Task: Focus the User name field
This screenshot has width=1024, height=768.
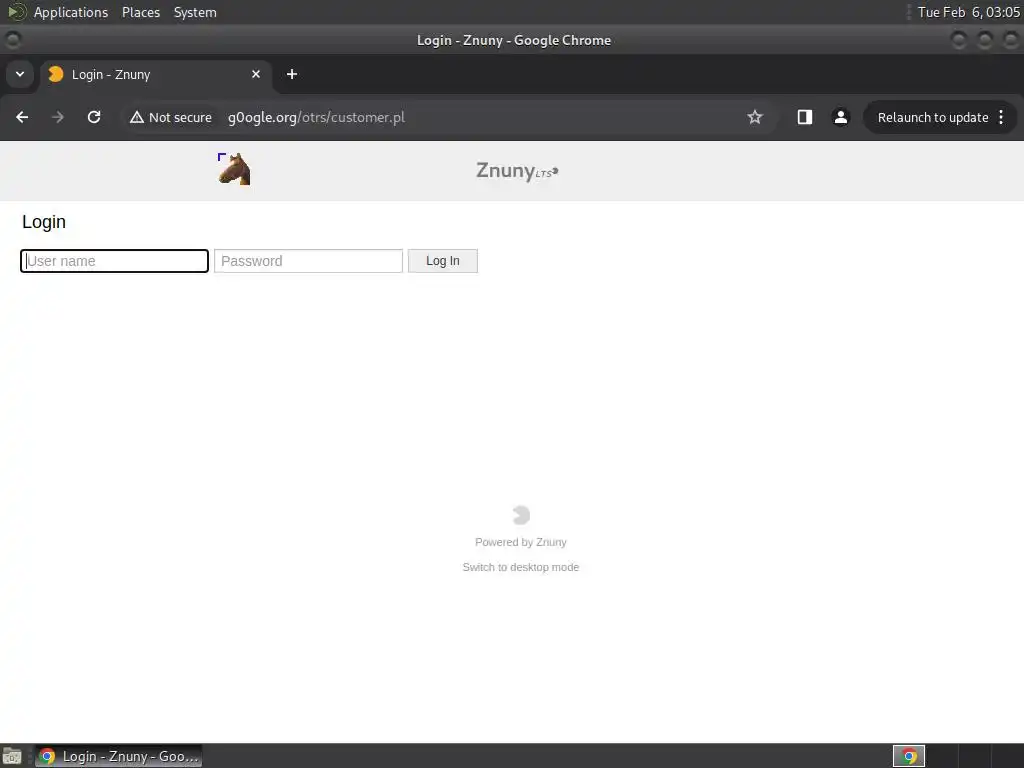Action: (114, 261)
